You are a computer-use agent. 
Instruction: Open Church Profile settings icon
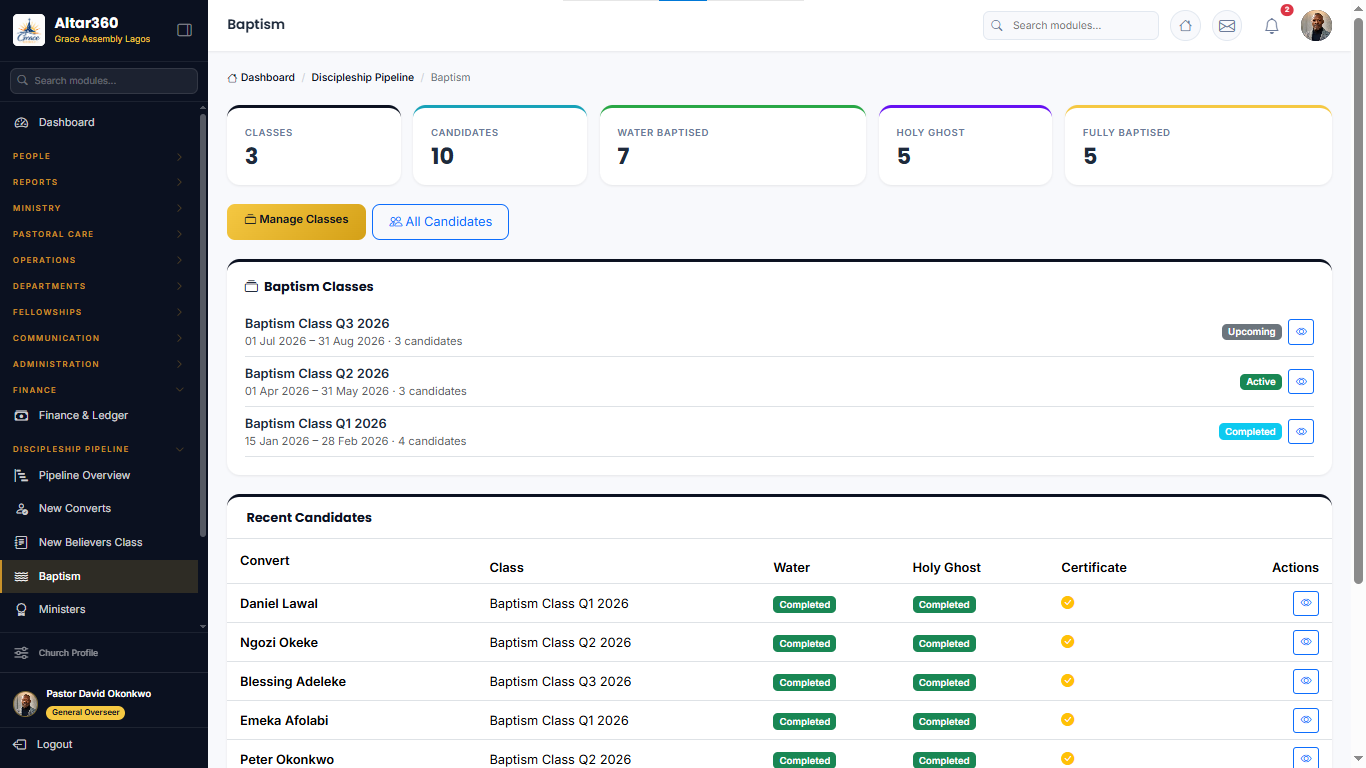click(21, 653)
